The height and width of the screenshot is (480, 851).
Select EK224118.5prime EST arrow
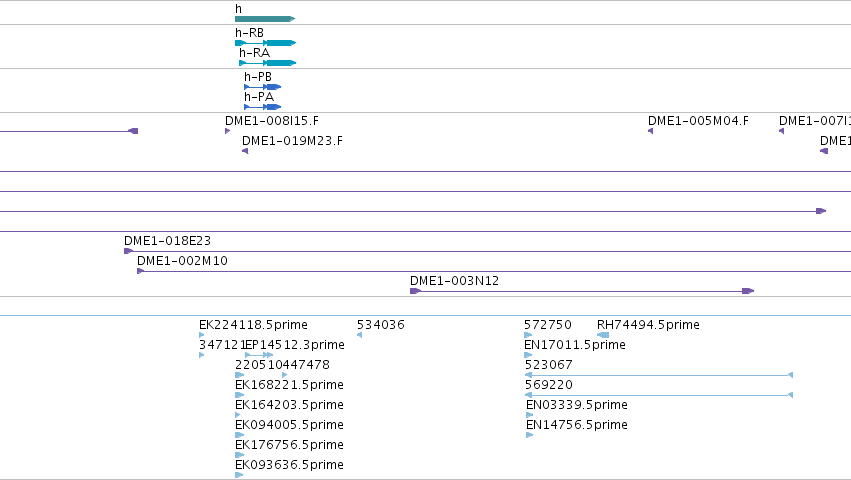tap(201, 335)
